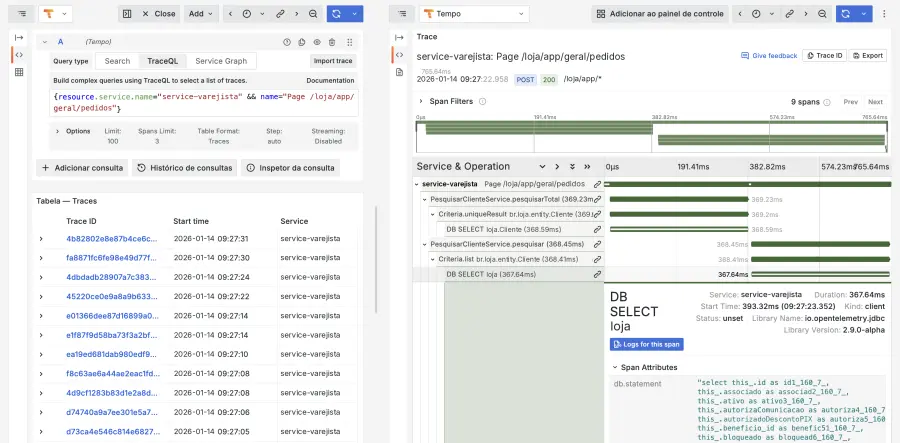Viewport: 900px width, 443px height.
Task: Select left pane table icon
Action: tap(19, 72)
